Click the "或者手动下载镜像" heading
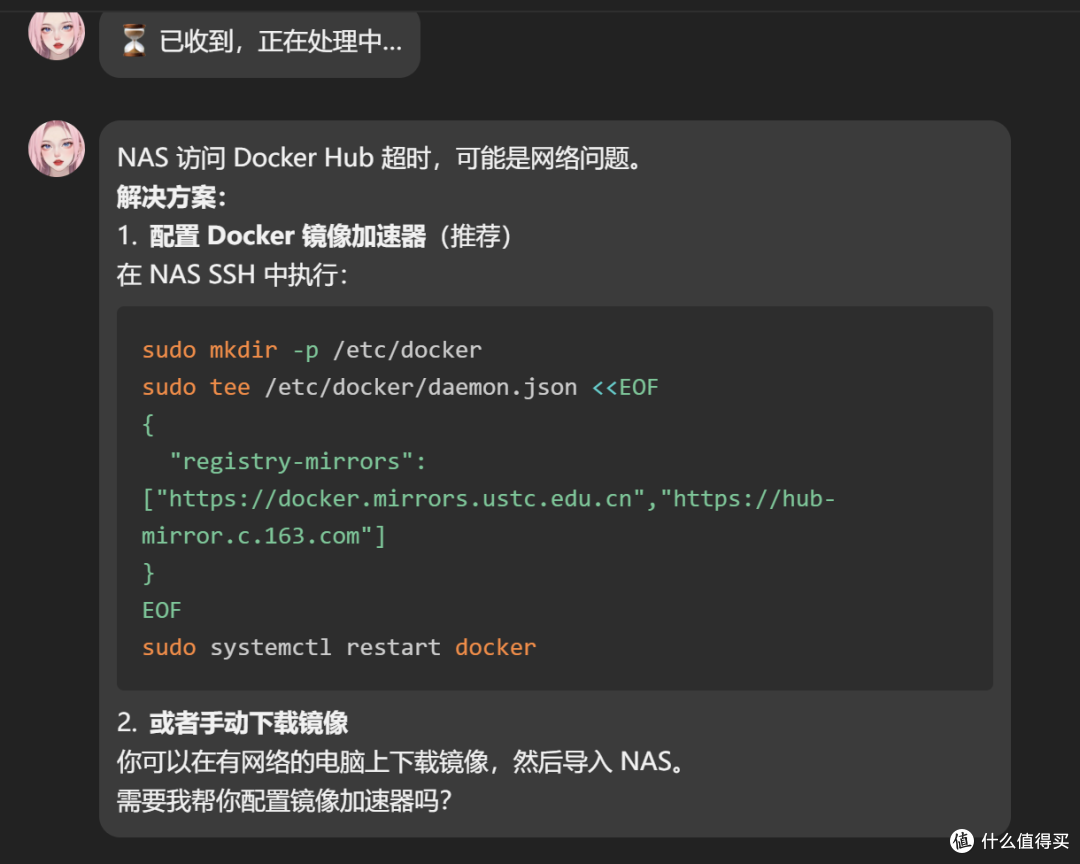 248,722
